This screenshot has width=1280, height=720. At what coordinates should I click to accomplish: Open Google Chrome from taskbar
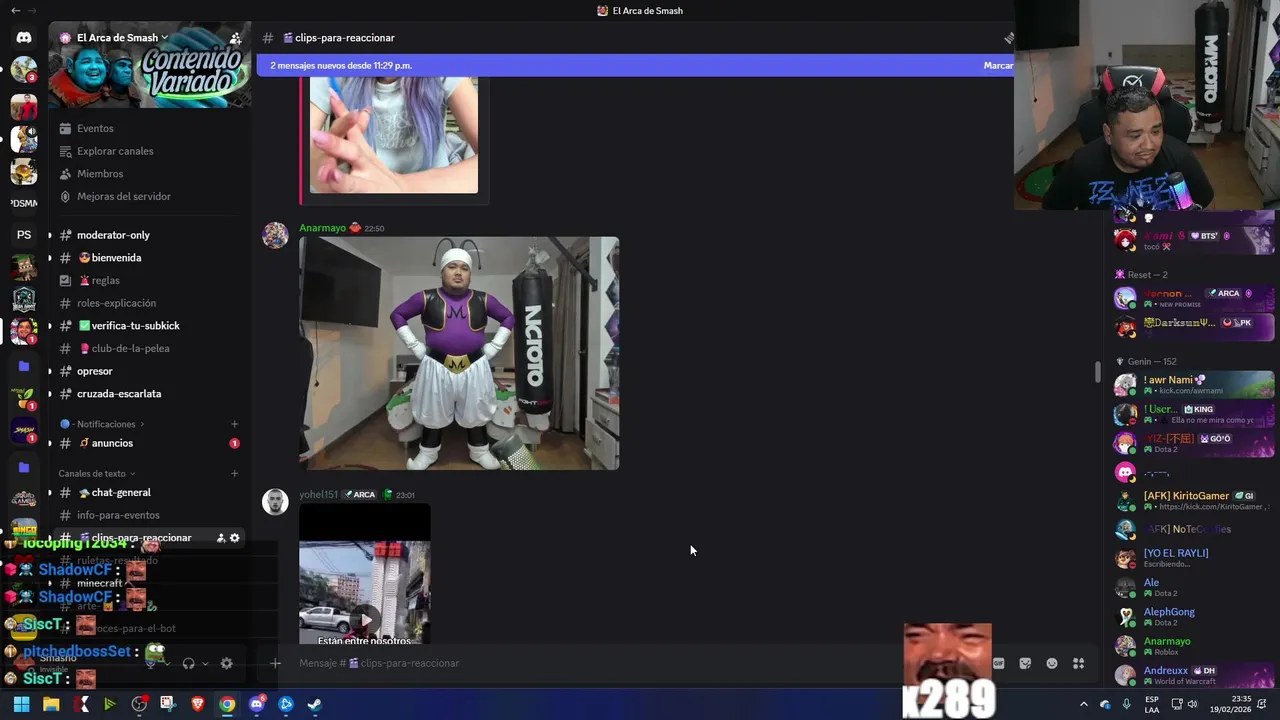click(x=227, y=704)
